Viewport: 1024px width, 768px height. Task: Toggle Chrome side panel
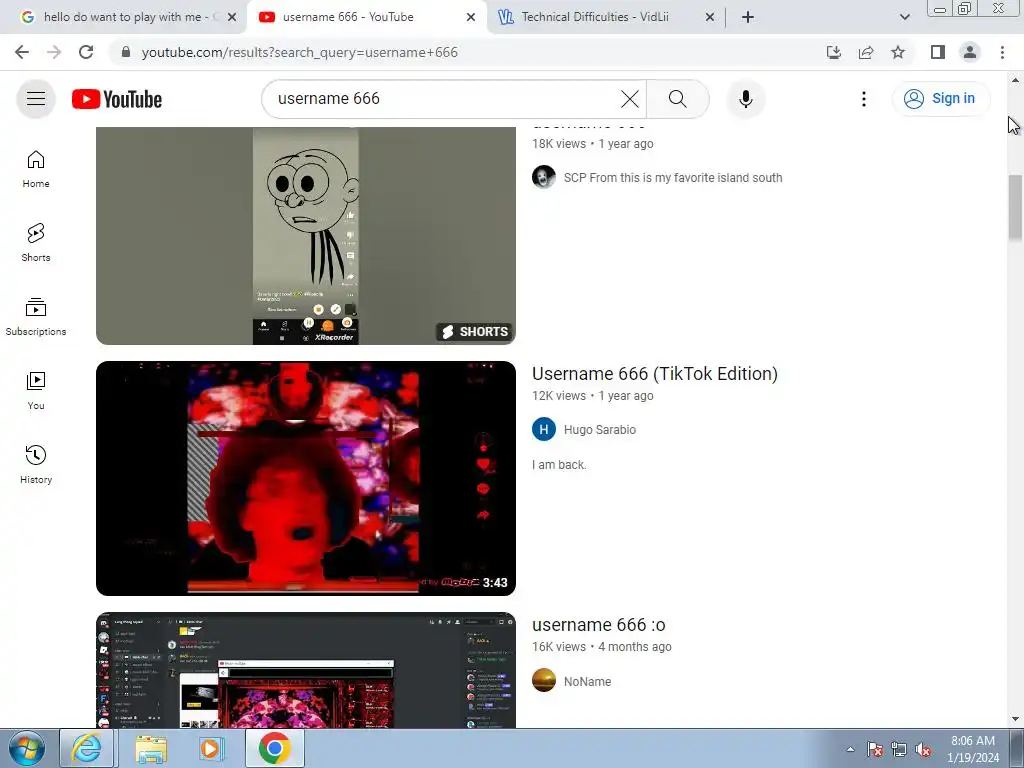[x=938, y=52]
